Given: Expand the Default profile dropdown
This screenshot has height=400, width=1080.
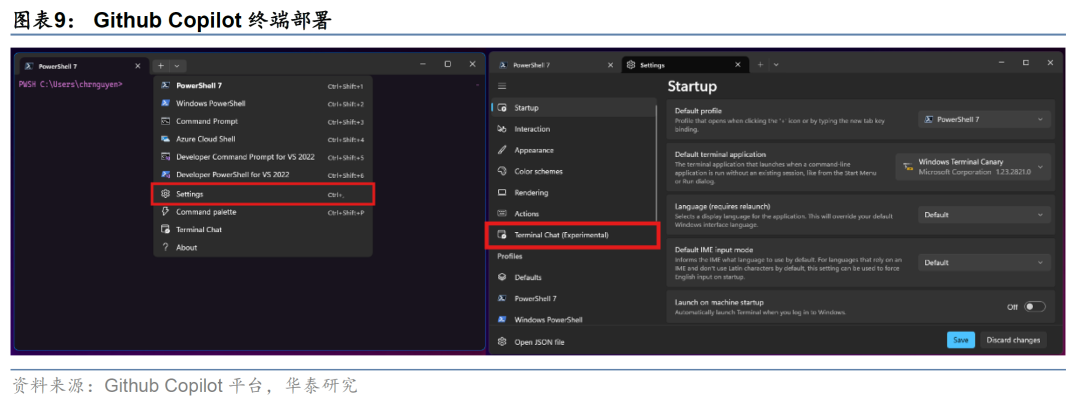Looking at the screenshot, I should pos(984,119).
